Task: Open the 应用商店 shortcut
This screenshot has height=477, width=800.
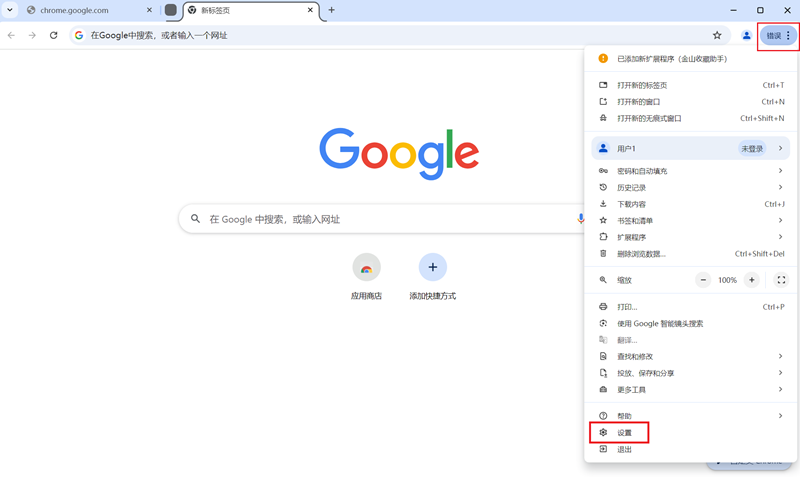Action: pyautogui.click(x=366, y=276)
